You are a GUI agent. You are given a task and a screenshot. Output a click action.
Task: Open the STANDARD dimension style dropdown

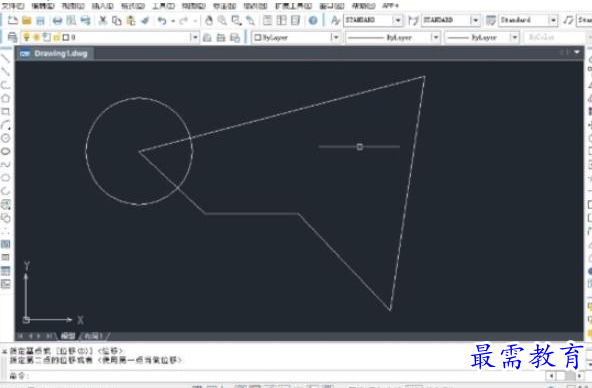[475, 20]
